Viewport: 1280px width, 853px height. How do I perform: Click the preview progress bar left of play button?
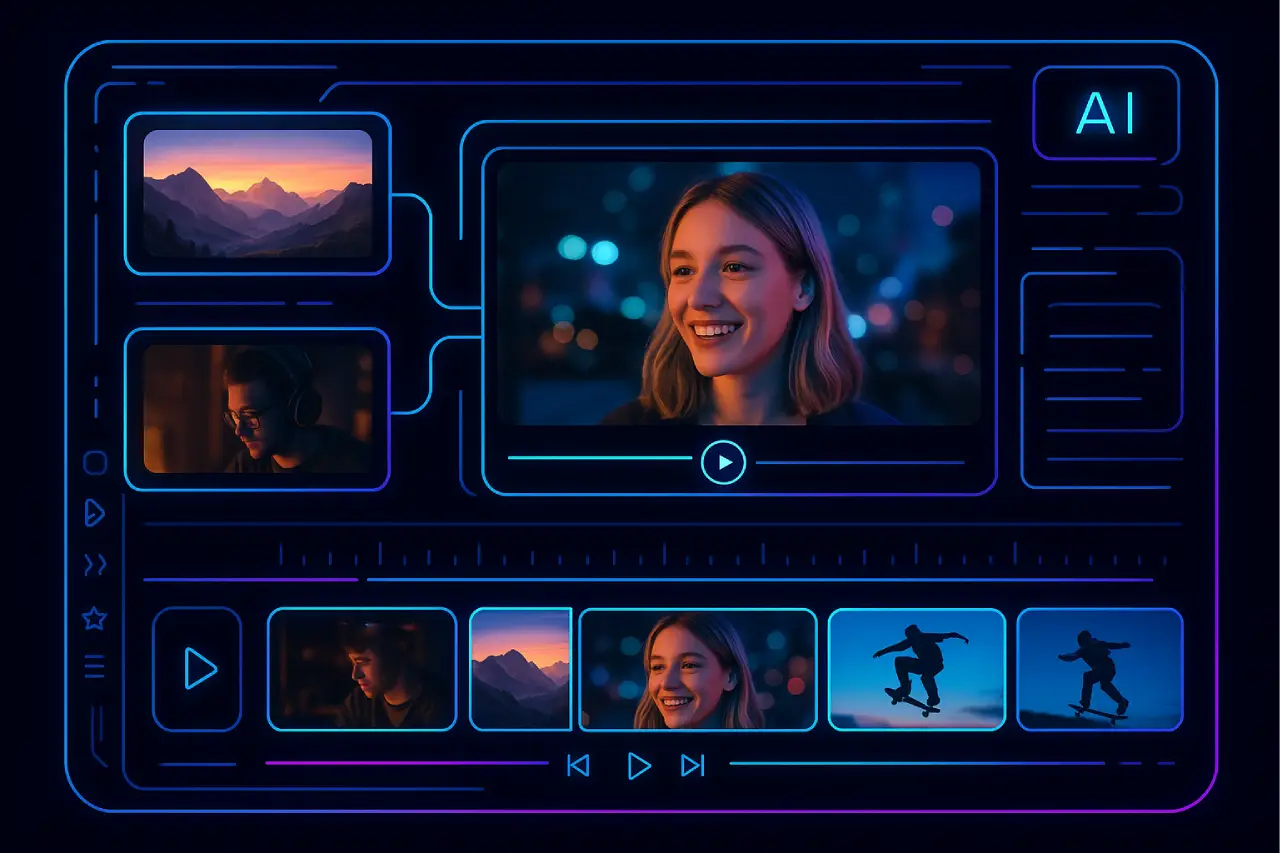pos(598,458)
